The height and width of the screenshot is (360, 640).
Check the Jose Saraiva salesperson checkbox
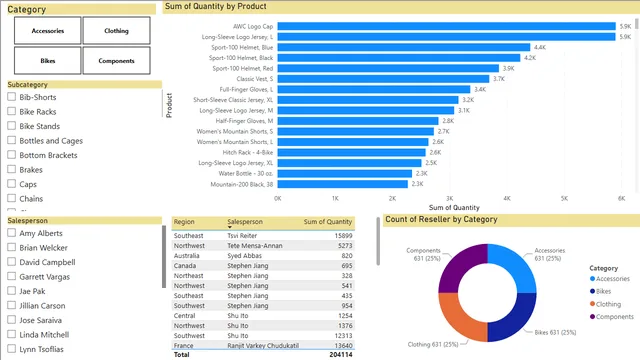(11, 320)
